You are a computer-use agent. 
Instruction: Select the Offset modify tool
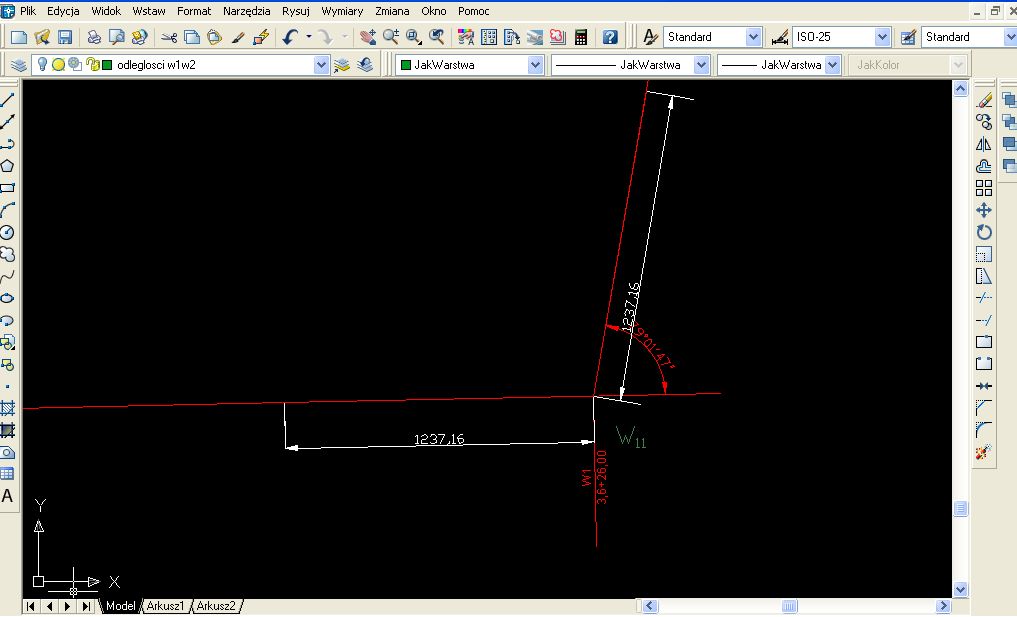984,166
